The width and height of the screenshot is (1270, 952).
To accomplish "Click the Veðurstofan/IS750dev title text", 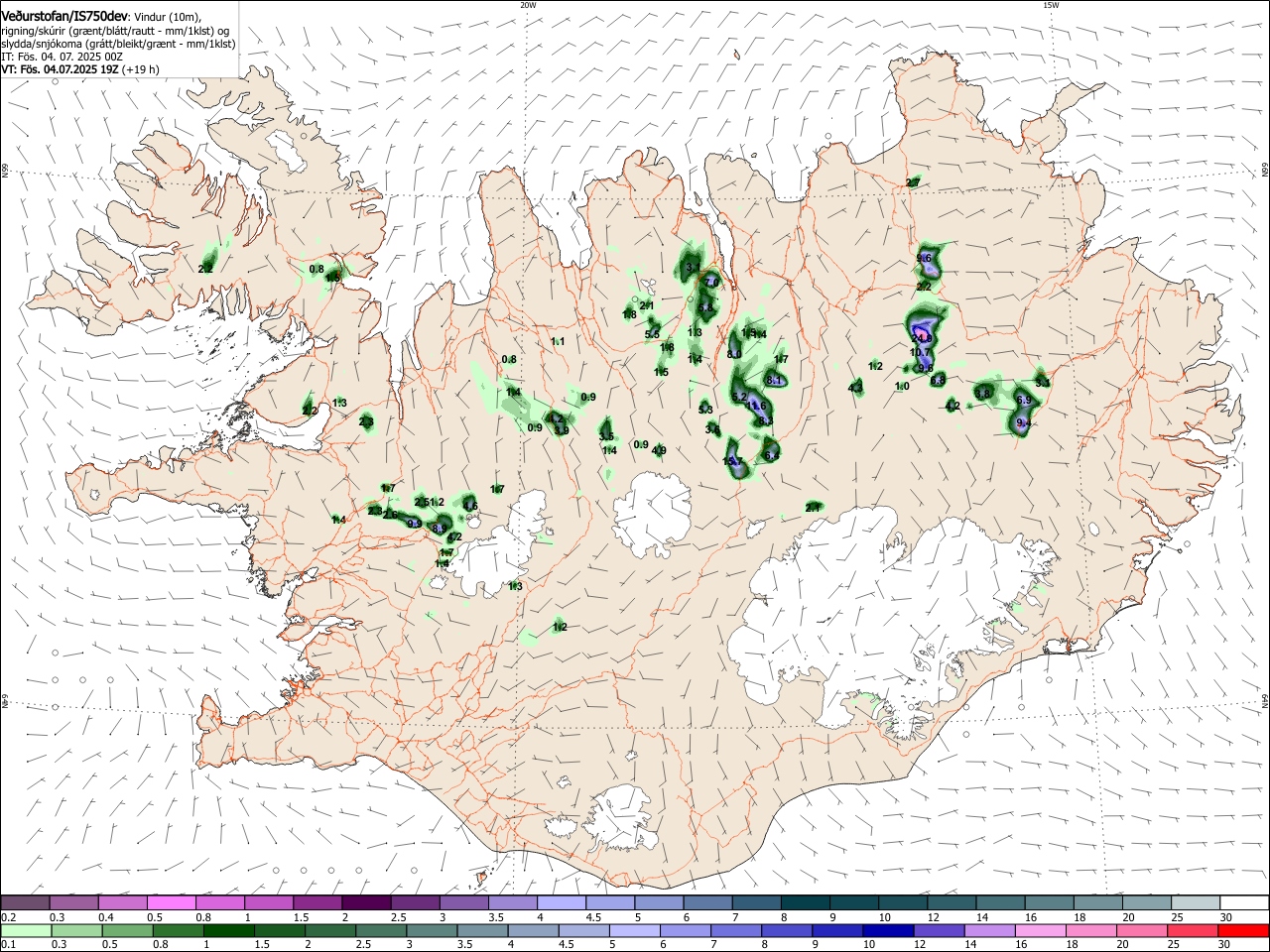I will [x=64, y=15].
